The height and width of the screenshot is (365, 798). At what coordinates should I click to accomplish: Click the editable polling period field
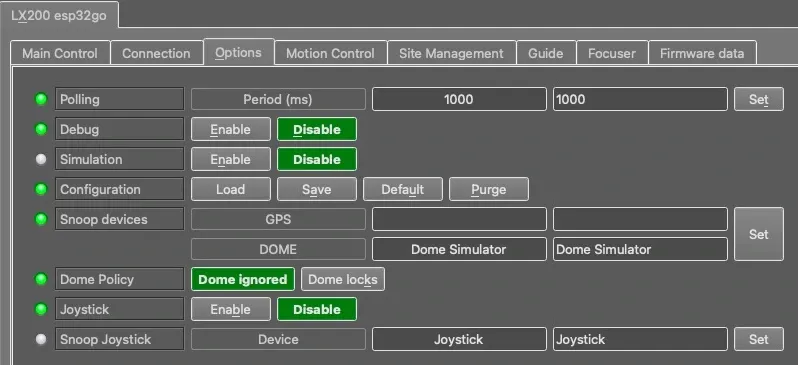[640, 99]
